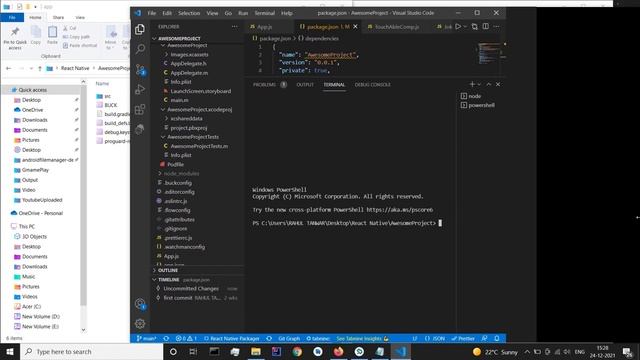Close the terminal panel
Screen dimensions: 640x360
pos(498,84)
